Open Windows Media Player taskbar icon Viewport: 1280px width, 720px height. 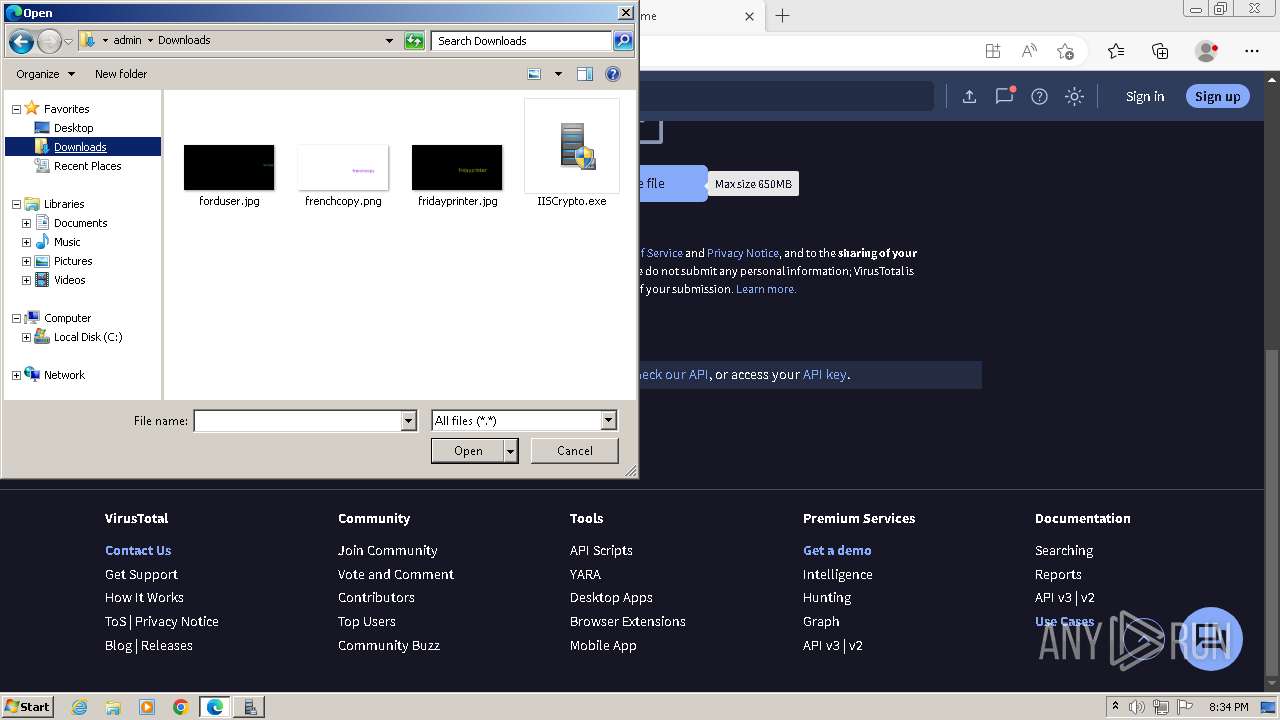[x=147, y=707]
